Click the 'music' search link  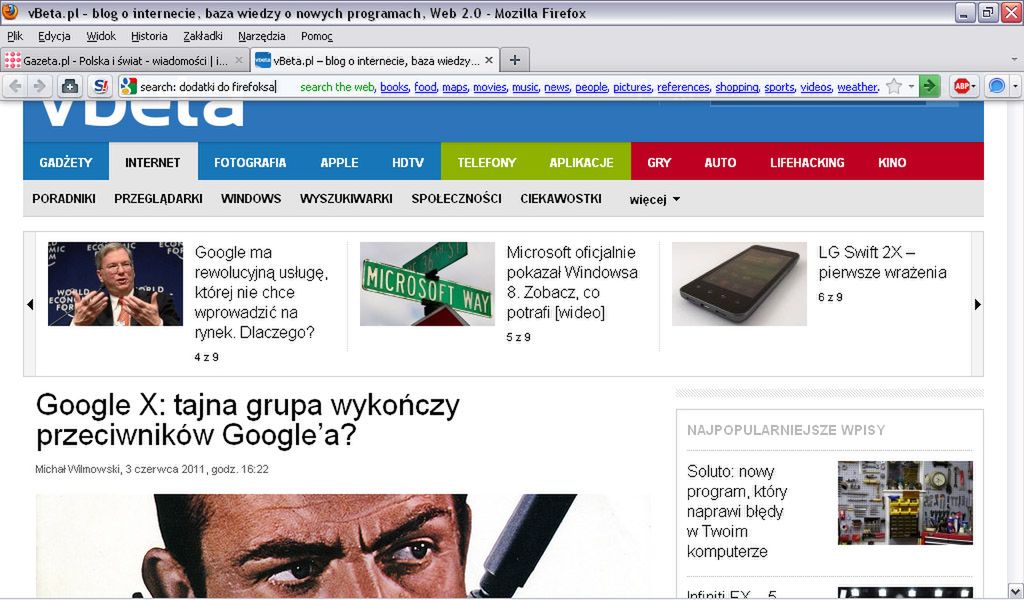[525, 87]
